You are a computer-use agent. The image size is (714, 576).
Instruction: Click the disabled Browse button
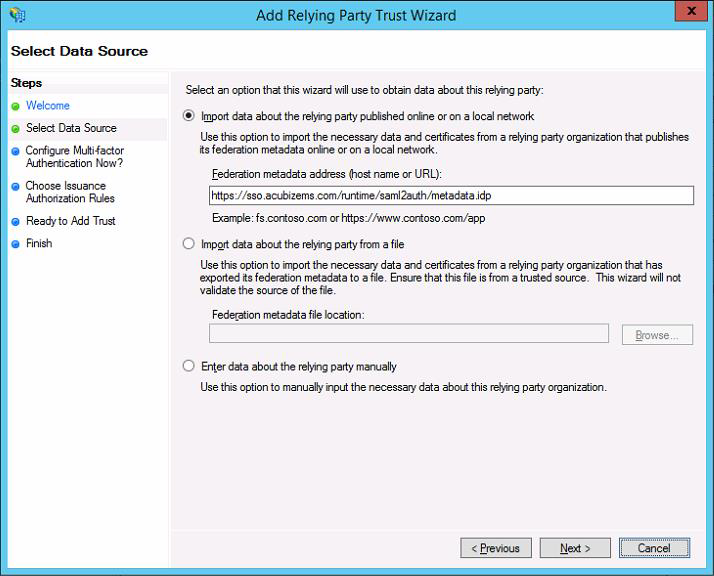pyautogui.click(x=657, y=335)
